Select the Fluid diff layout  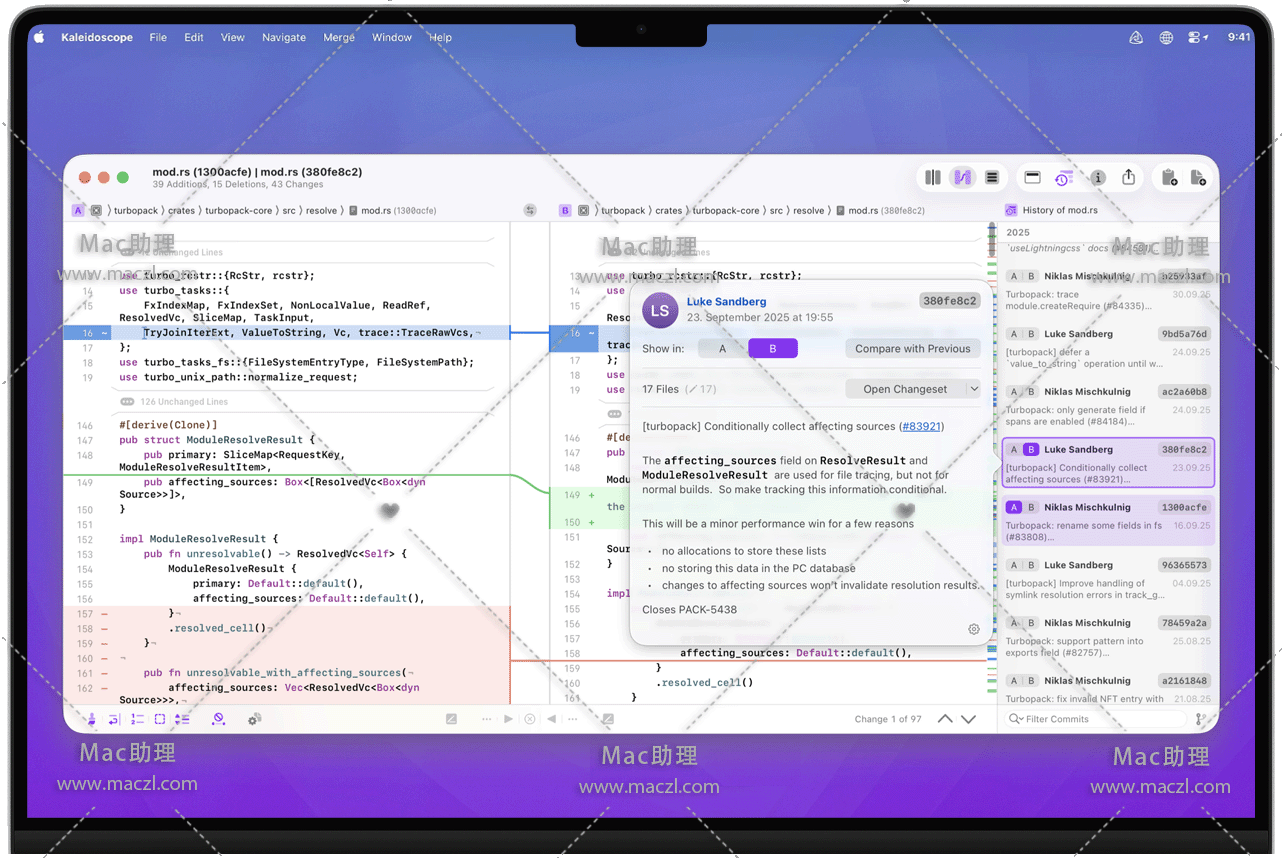[x=962, y=178]
